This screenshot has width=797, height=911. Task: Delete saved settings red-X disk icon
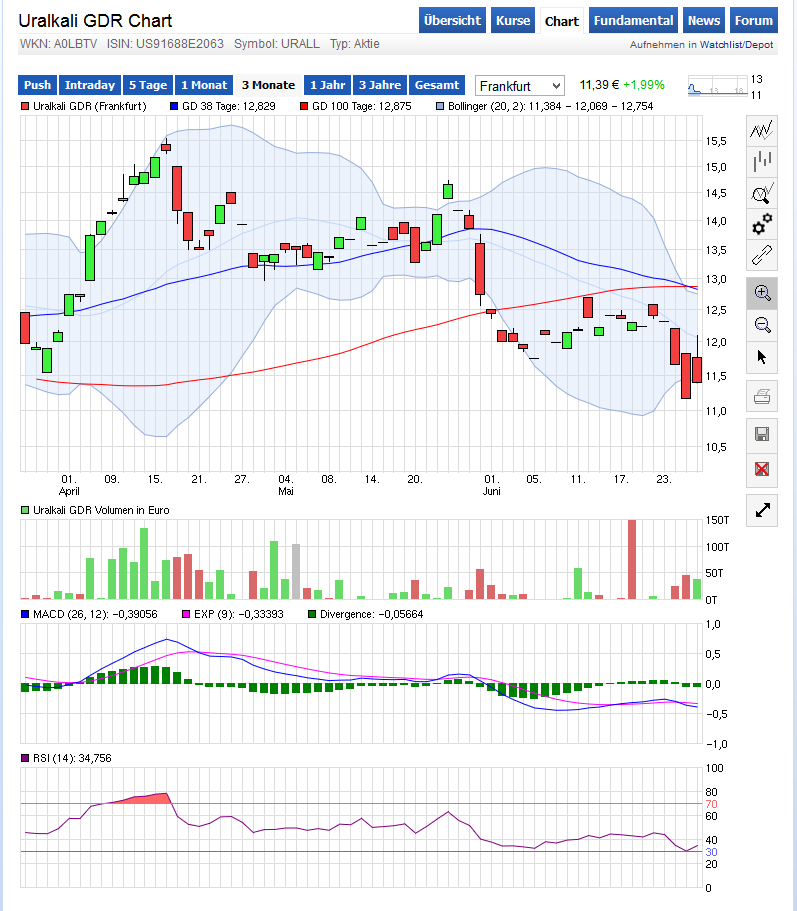click(762, 469)
